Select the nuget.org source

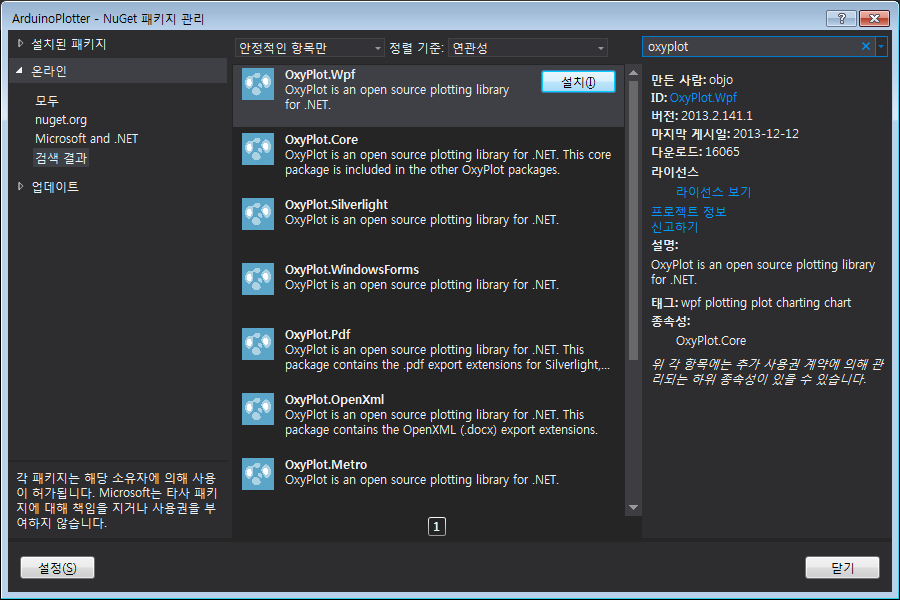pos(61,120)
